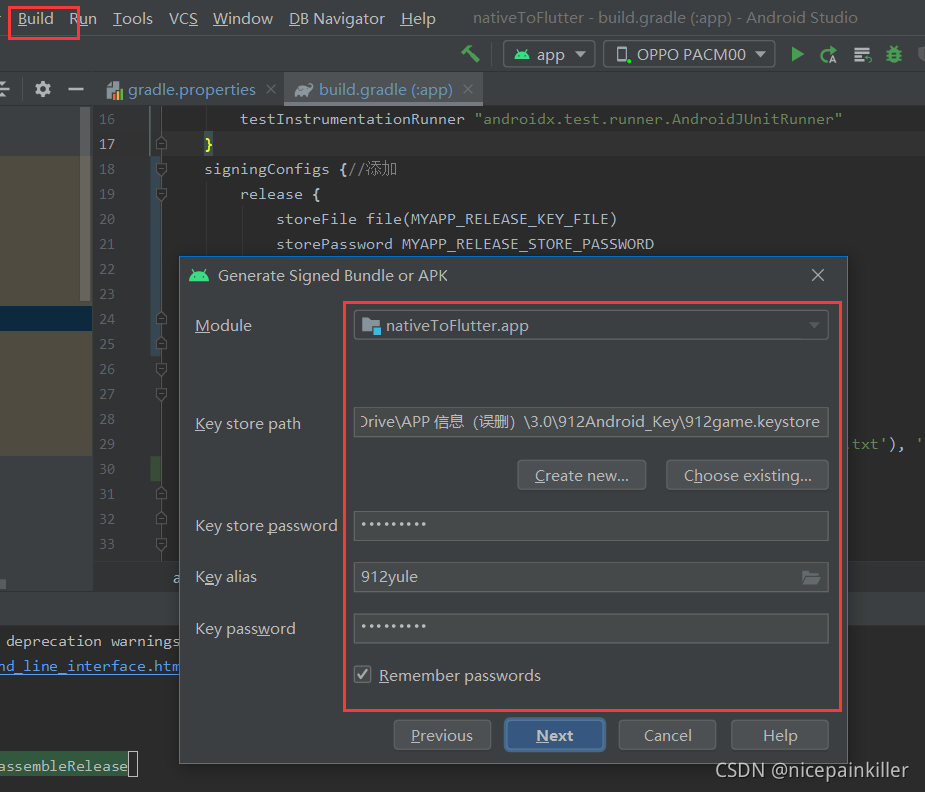Toggle code fold marker at line 26
Image resolution: width=925 pixels, height=792 pixels.
(x=161, y=369)
